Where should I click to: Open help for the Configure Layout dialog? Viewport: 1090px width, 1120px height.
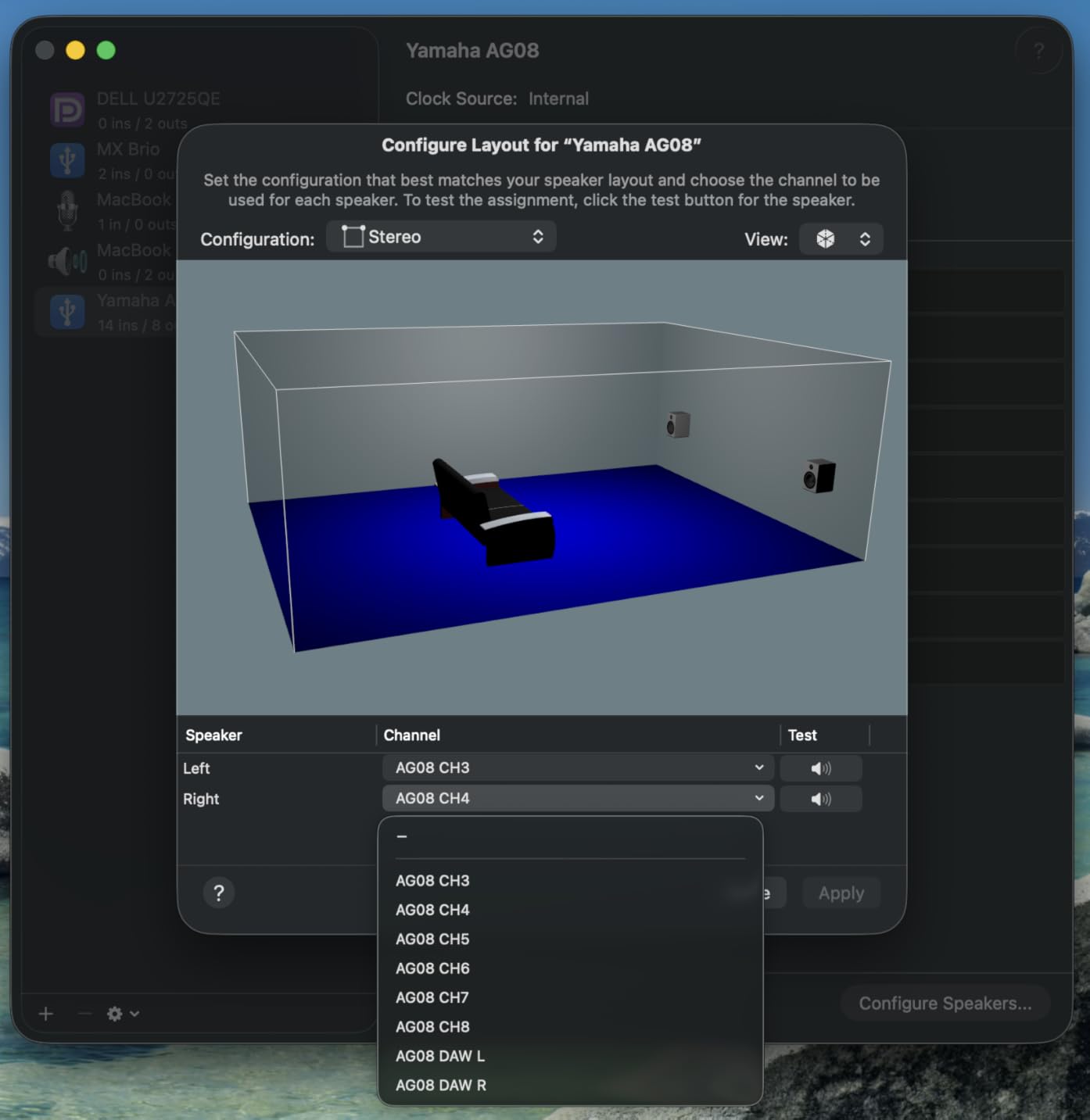coord(219,893)
